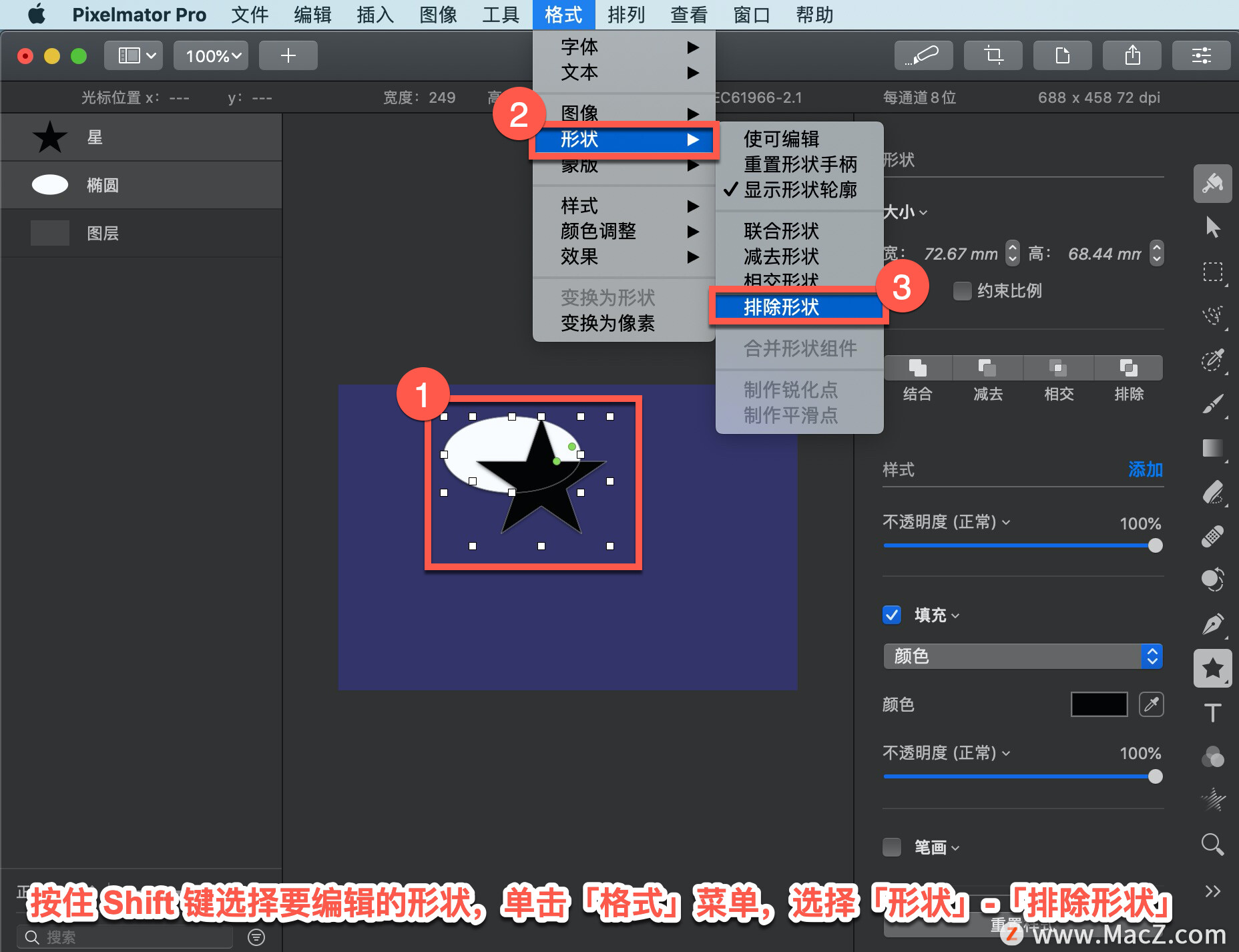Open the Share toolbar button
This screenshot has height=952, width=1239.
click(1132, 55)
